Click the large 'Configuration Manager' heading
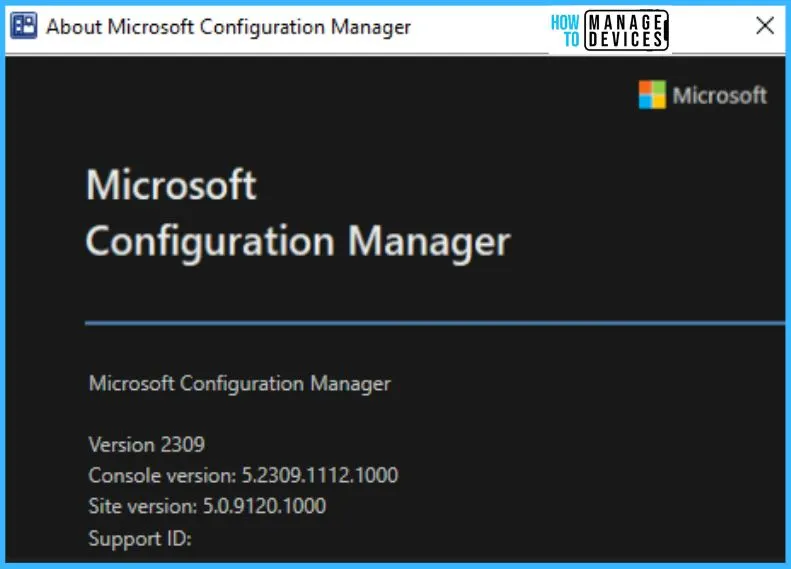The width and height of the screenshot is (791, 569). click(298, 242)
